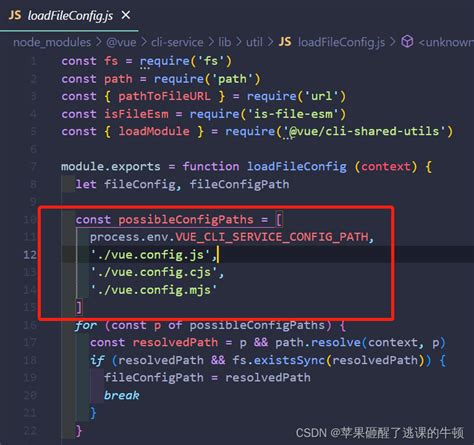Click the loadFileConfig function name
The width and height of the screenshot is (474, 445).
point(297,166)
